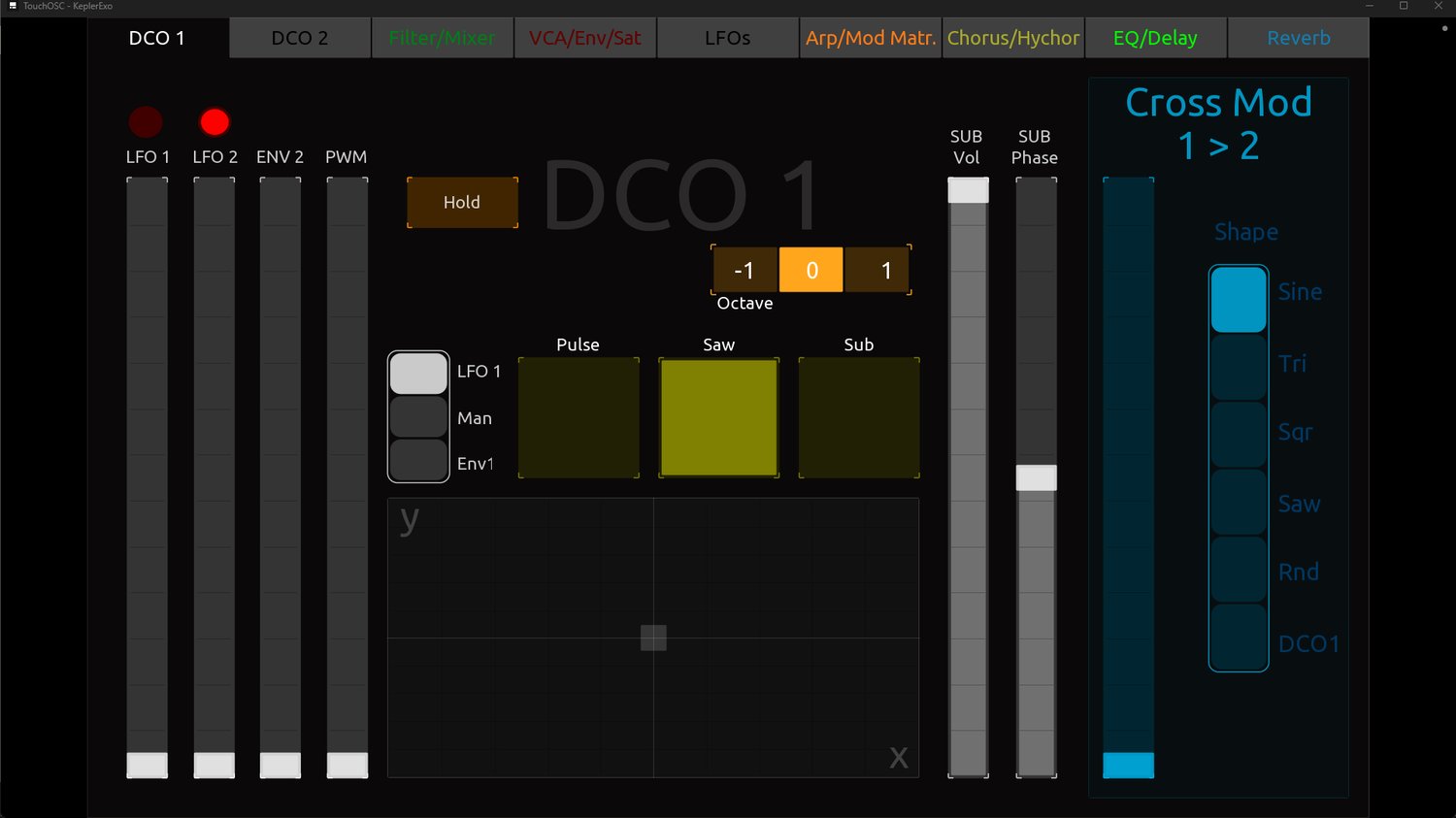
Task: Open the Arp/Mod Matr. tab
Action: click(871, 38)
